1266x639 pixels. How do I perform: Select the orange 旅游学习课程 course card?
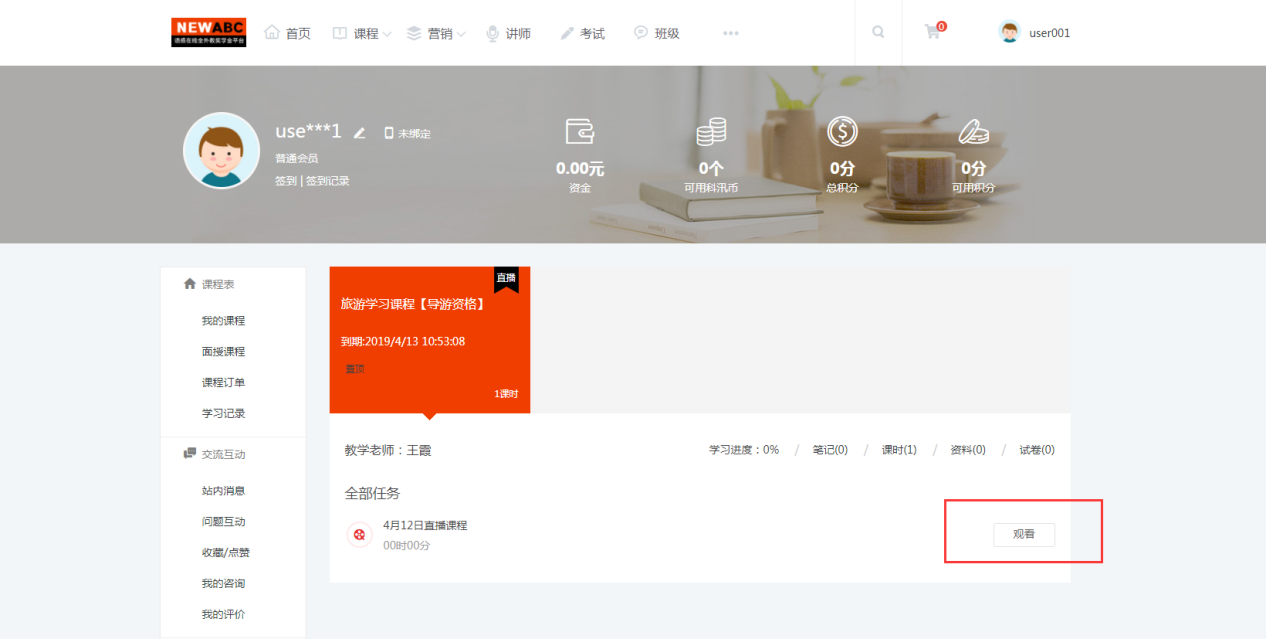(429, 339)
